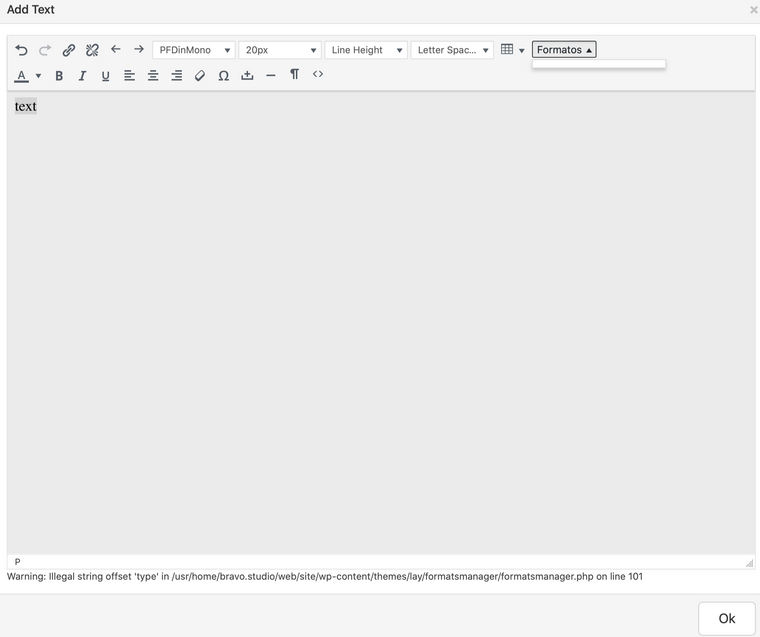Toggle bold formatting
This screenshot has height=637, width=760.
pos(59,75)
